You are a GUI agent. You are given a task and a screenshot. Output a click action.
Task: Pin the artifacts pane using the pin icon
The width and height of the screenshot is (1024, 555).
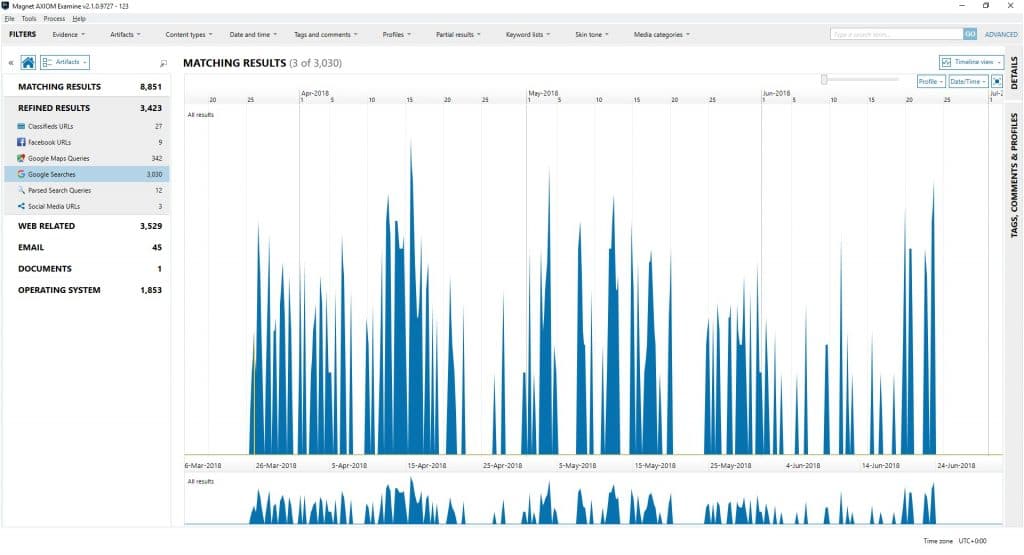click(163, 63)
